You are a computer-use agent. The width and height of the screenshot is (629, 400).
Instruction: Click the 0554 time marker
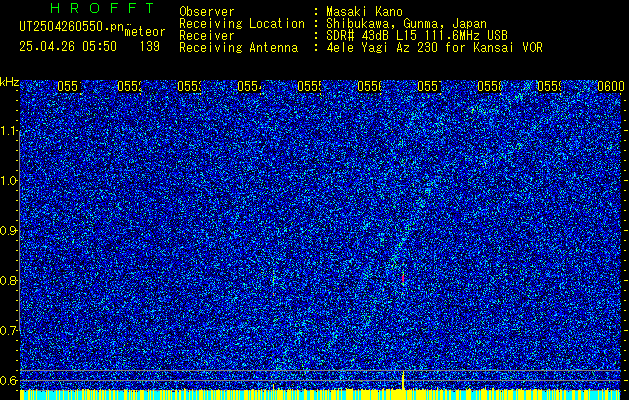250,86
